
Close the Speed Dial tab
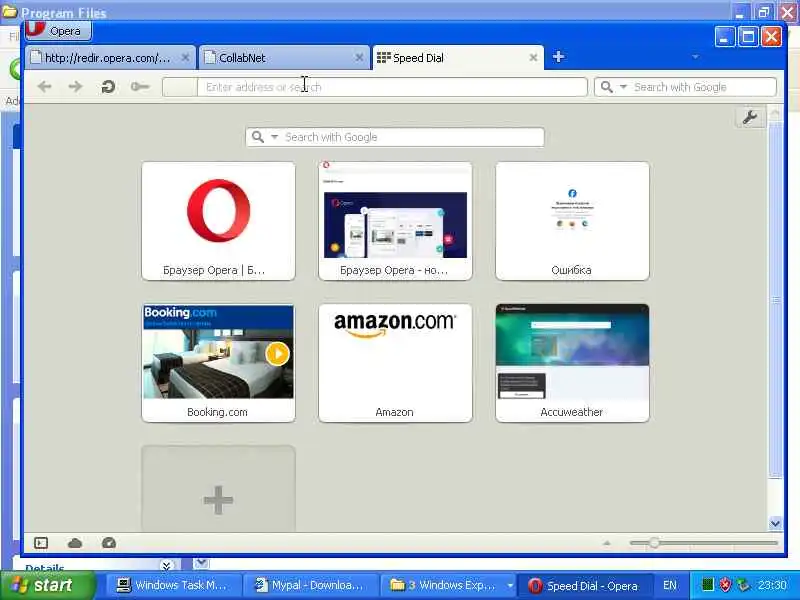click(x=533, y=58)
